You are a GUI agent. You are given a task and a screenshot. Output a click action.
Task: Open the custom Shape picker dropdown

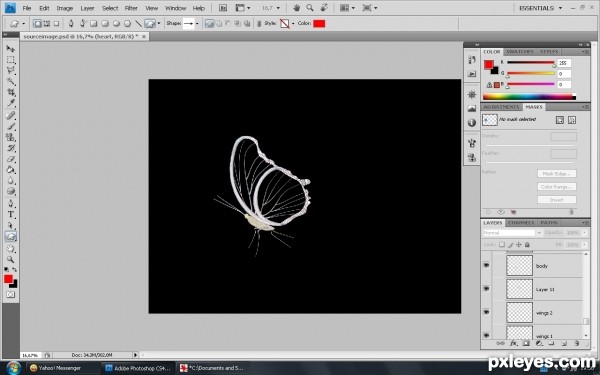tap(197, 24)
